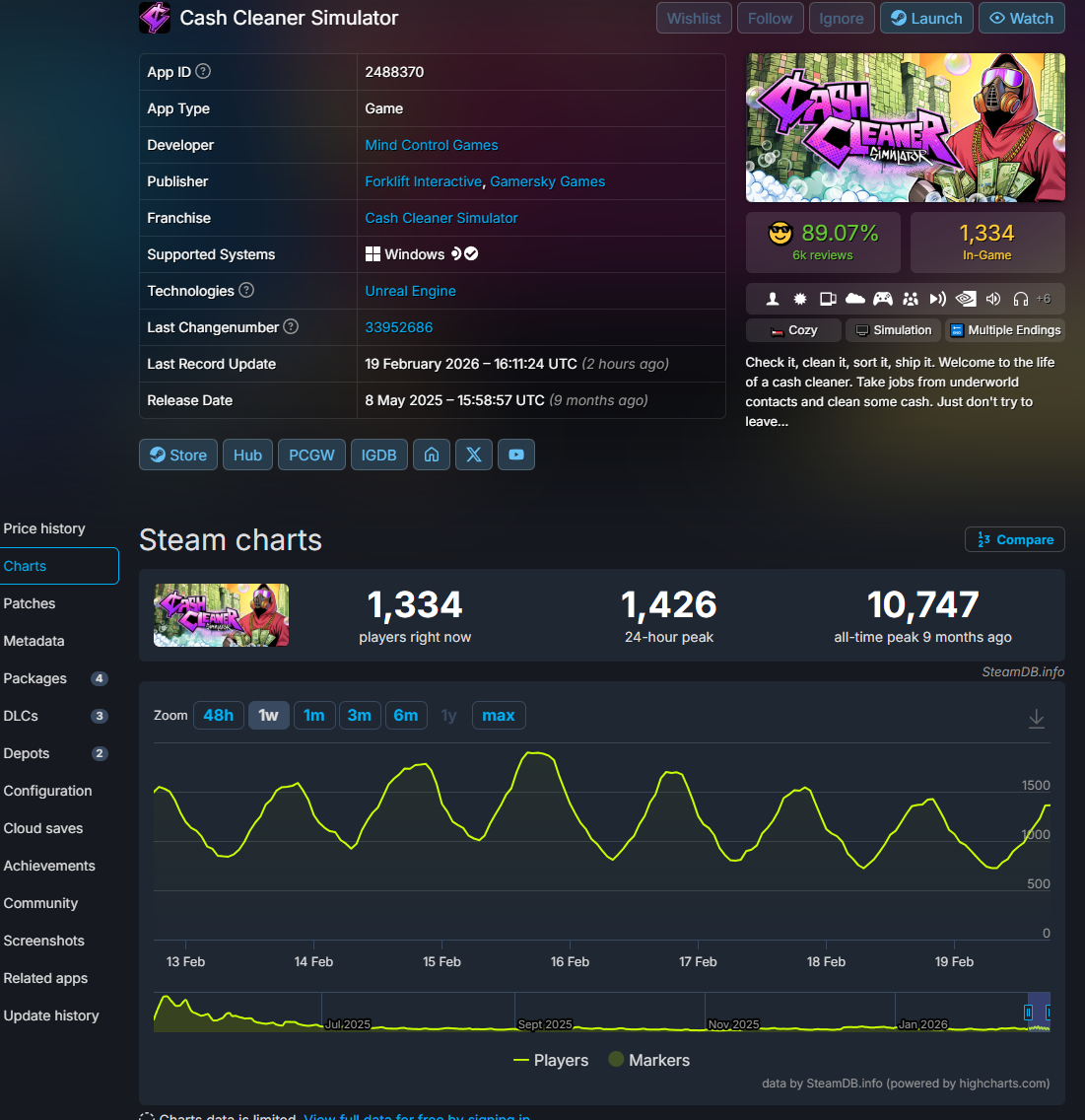Click the Cash Cleaner Simulator app icon beside the title
Viewport: 1085px width, 1120px height.
point(154,17)
